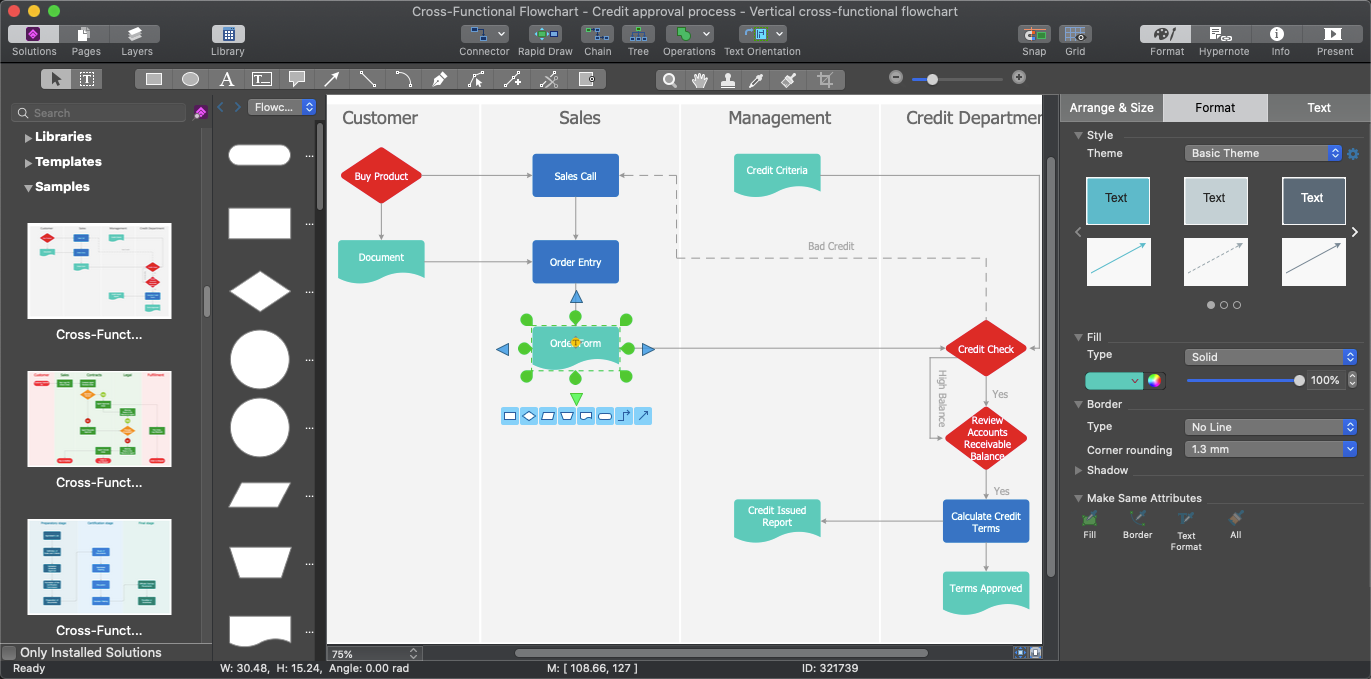Open the Pages panel

(86, 40)
